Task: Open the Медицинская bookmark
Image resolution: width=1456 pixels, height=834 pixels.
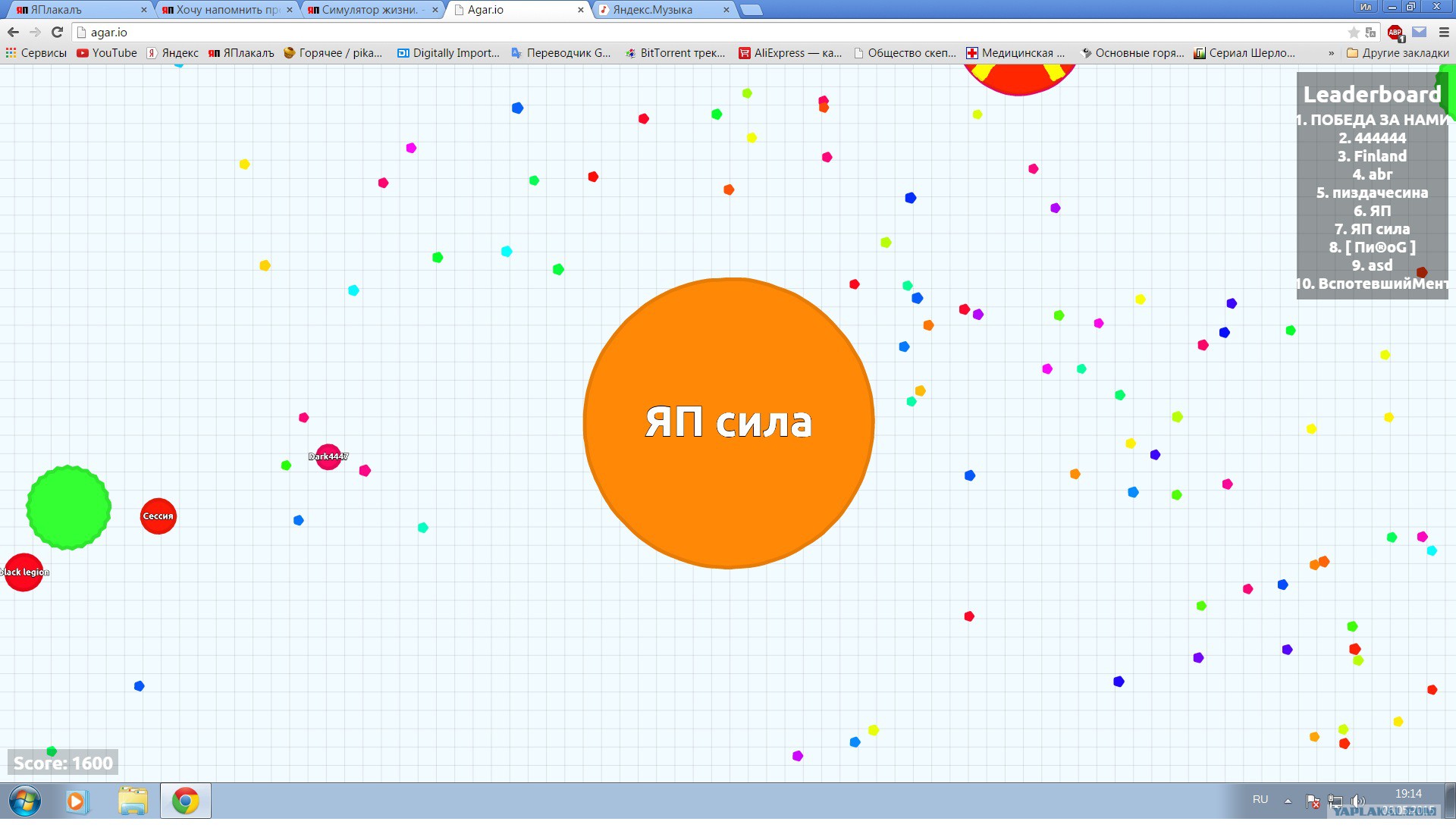Action: coord(1016,53)
